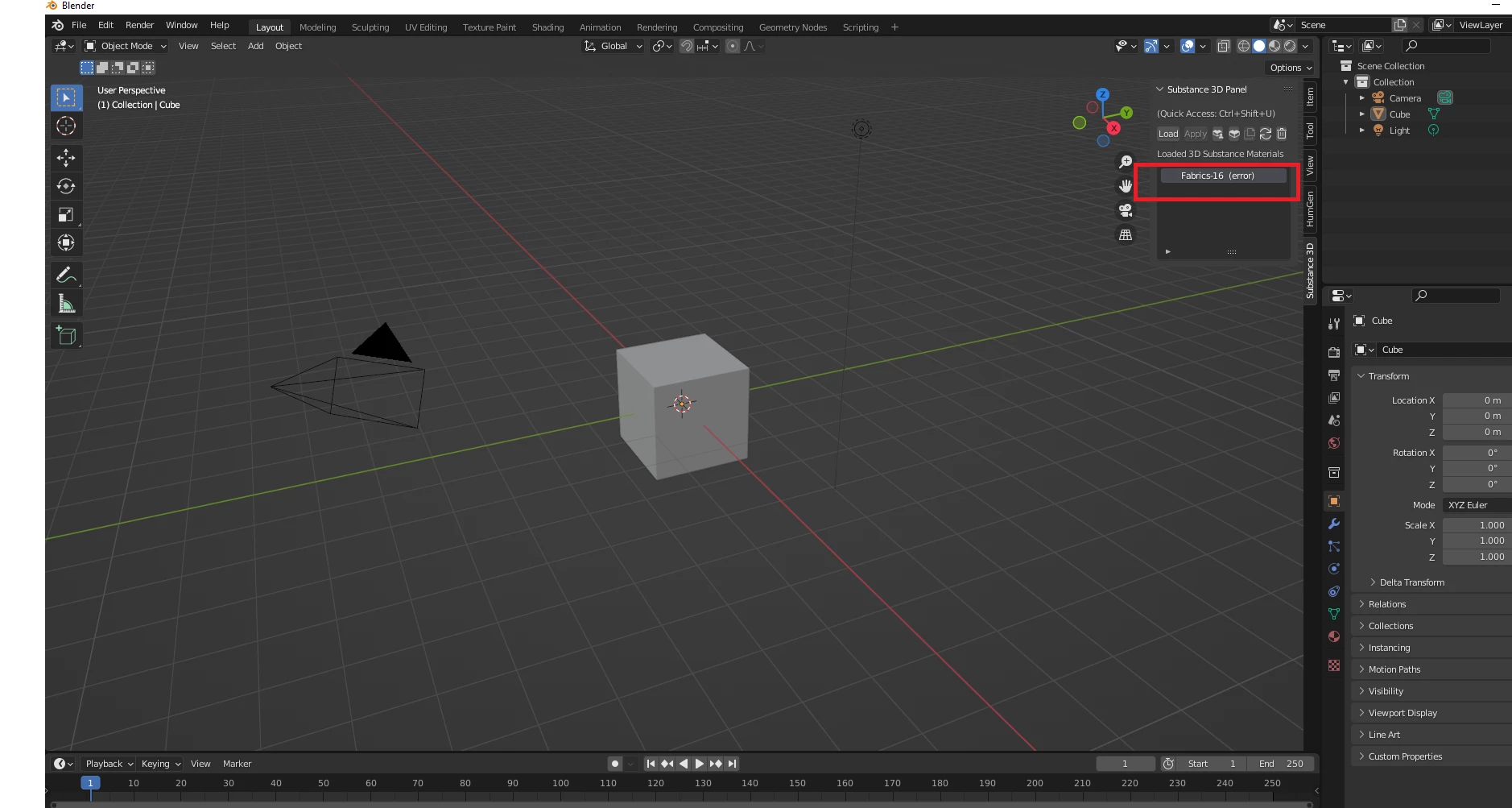Viewport: 1512px width, 808px height.
Task: Open the Material properties tab icon
Action: [1334, 636]
